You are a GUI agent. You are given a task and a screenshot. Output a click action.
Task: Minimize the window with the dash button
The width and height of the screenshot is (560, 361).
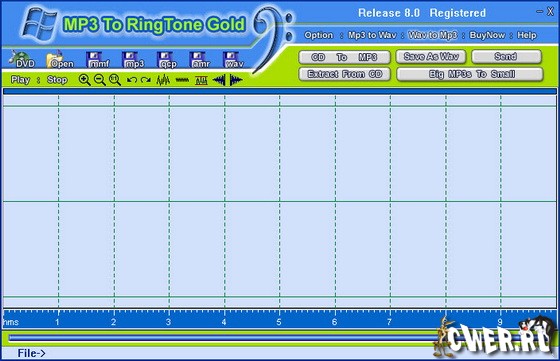click(539, 12)
